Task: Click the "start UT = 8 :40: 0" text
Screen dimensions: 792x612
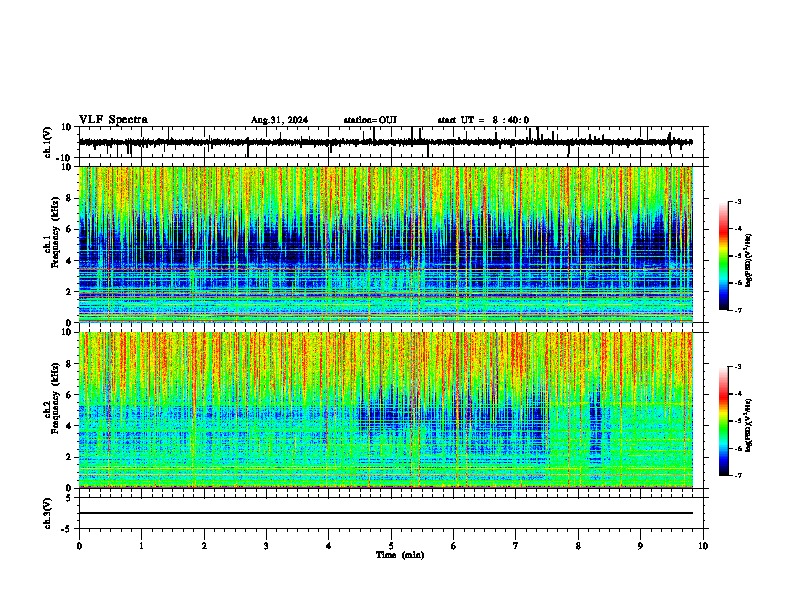Action: [x=483, y=120]
